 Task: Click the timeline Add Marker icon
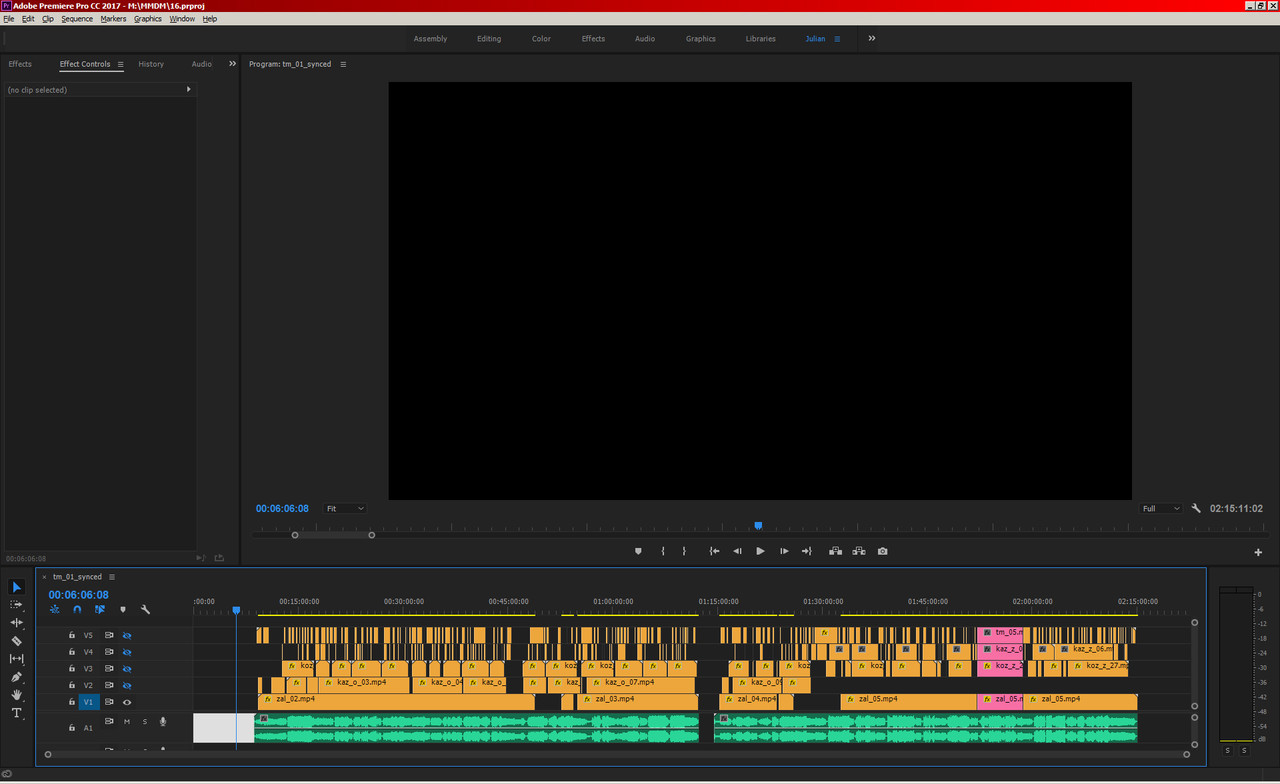pyautogui.click(x=123, y=609)
